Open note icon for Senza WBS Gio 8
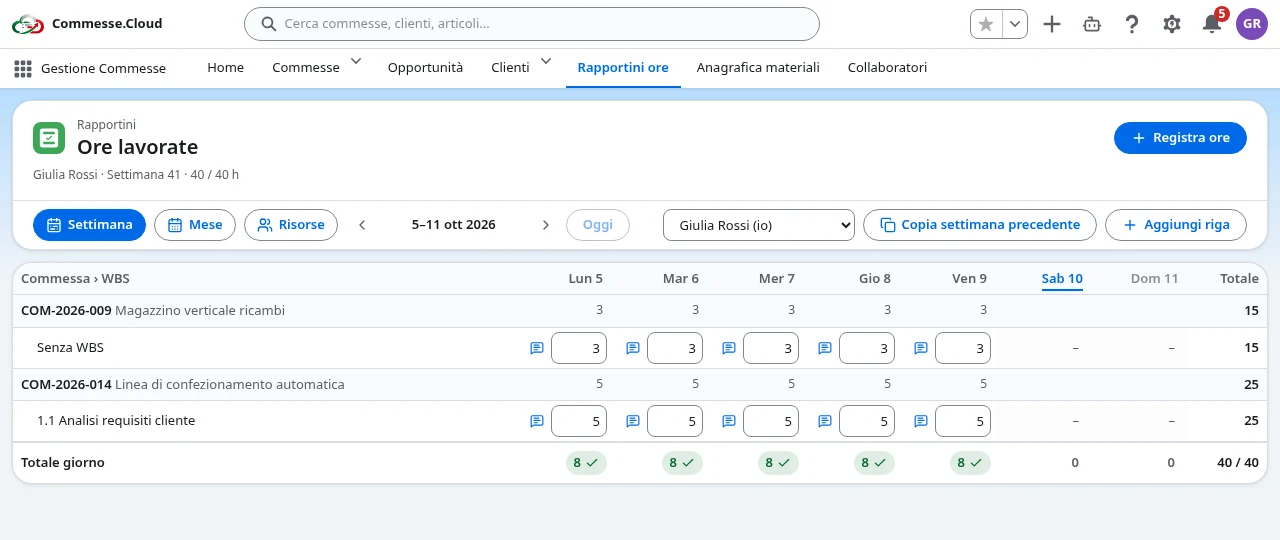 pyautogui.click(x=825, y=348)
